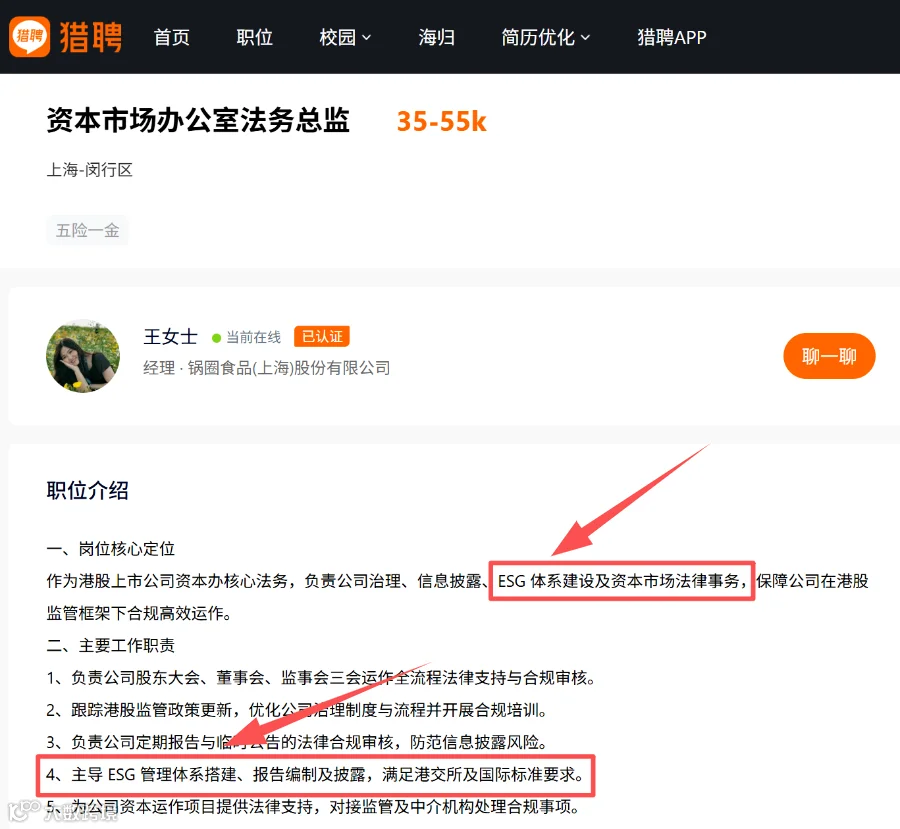Click the line 监管框架下合规高效运作
Image resolution: width=900 pixels, height=829 pixels.
[x=139, y=614]
